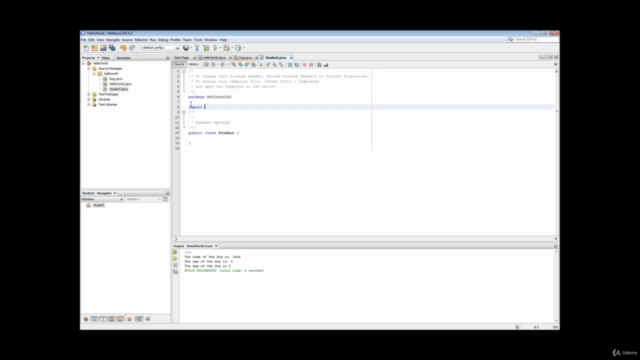Toggle the Source view button in editor

coord(179,64)
